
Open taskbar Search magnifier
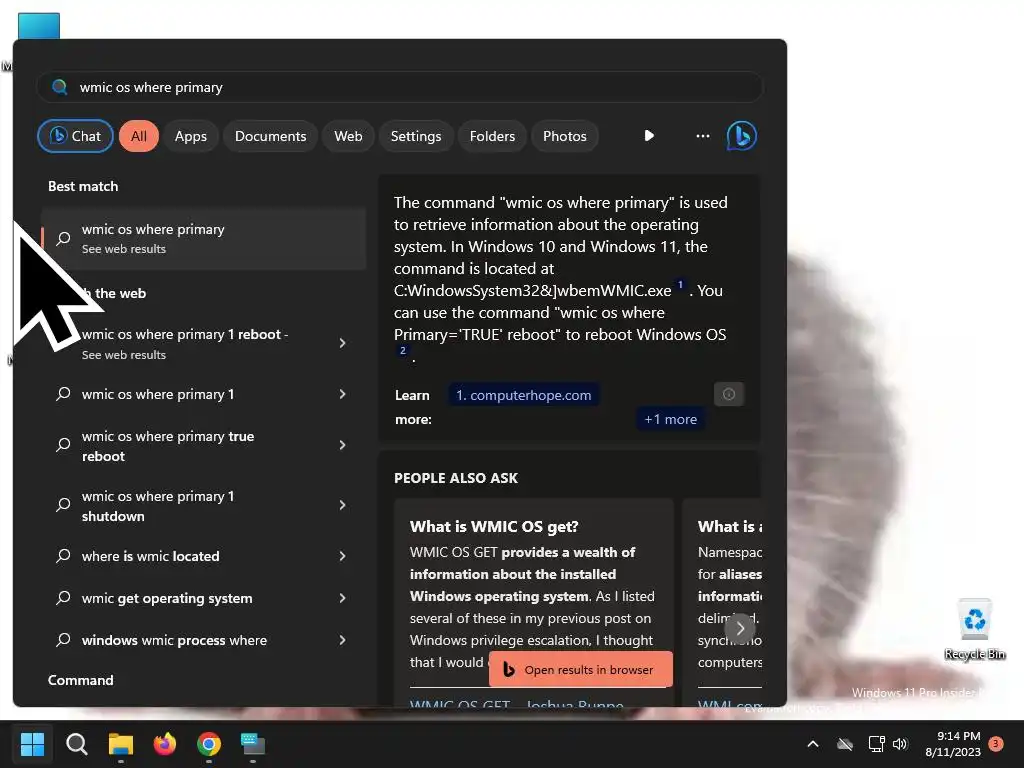[x=76, y=744]
